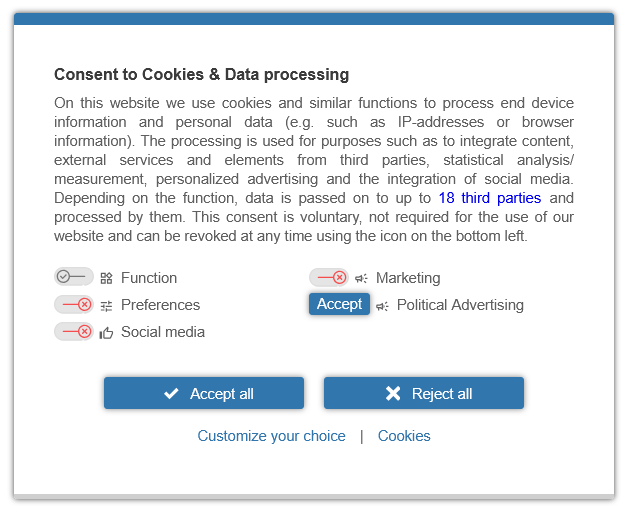Enable the Preferences cookies toggle
This screenshot has width=625, height=513.
pyautogui.click(x=73, y=304)
